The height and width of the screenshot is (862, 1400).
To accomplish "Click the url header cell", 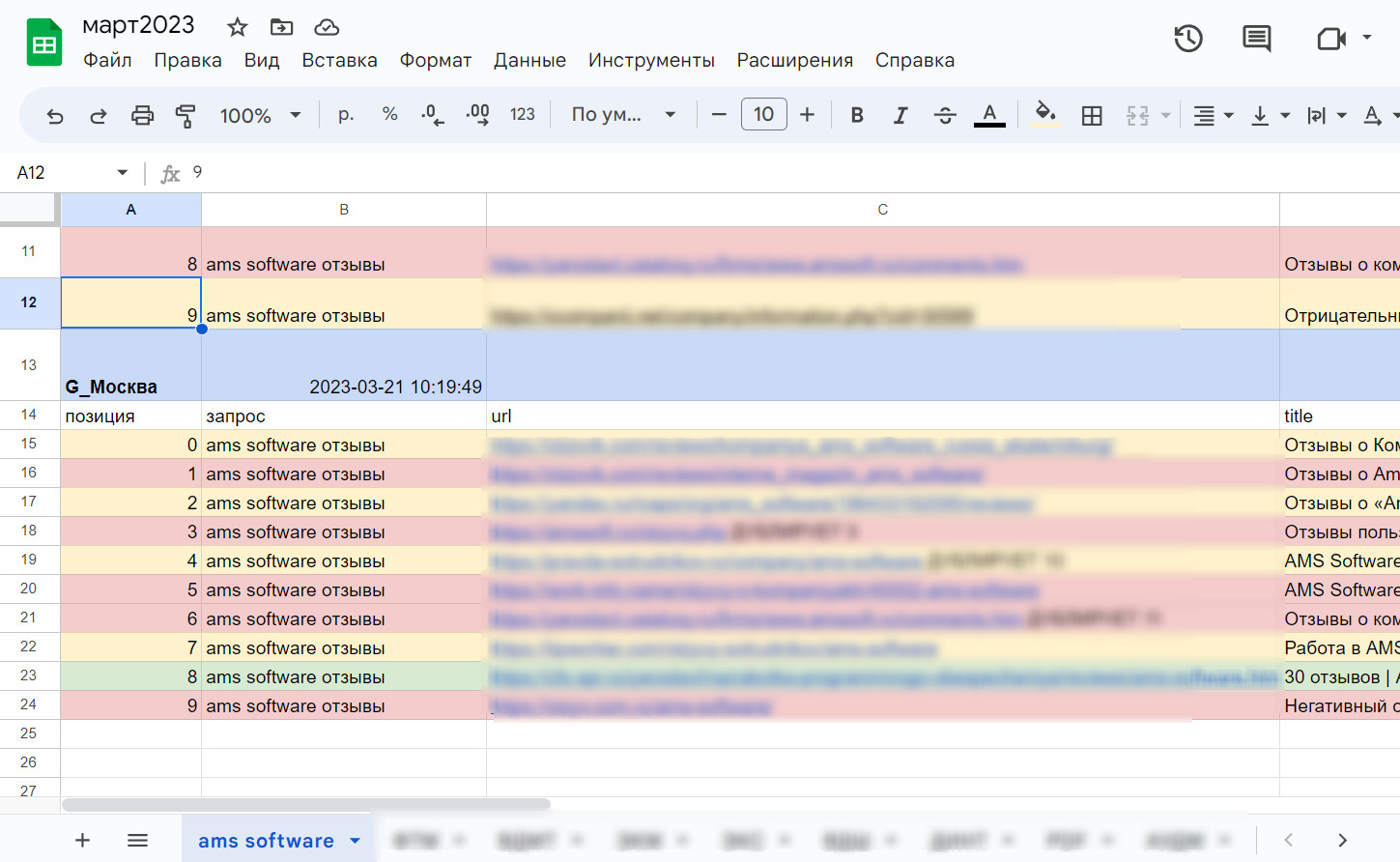I will click(x=883, y=416).
